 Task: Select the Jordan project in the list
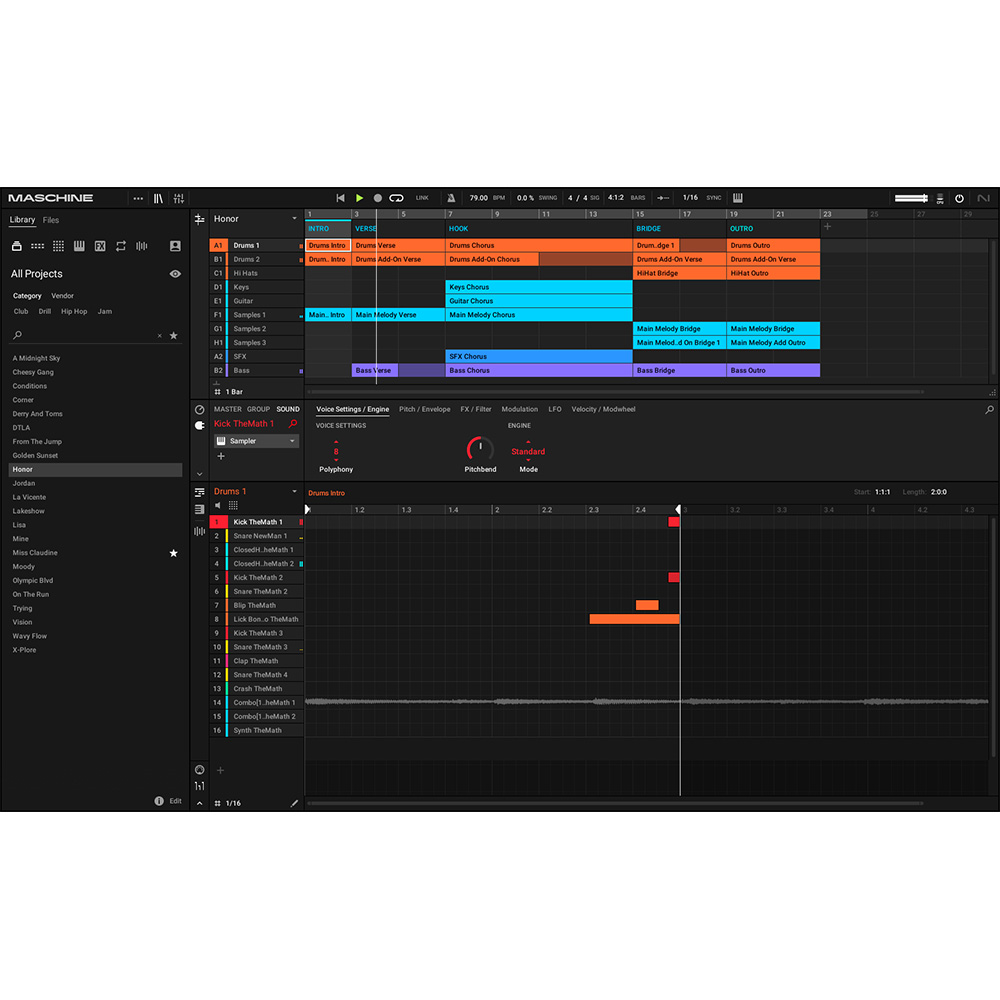point(25,483)
